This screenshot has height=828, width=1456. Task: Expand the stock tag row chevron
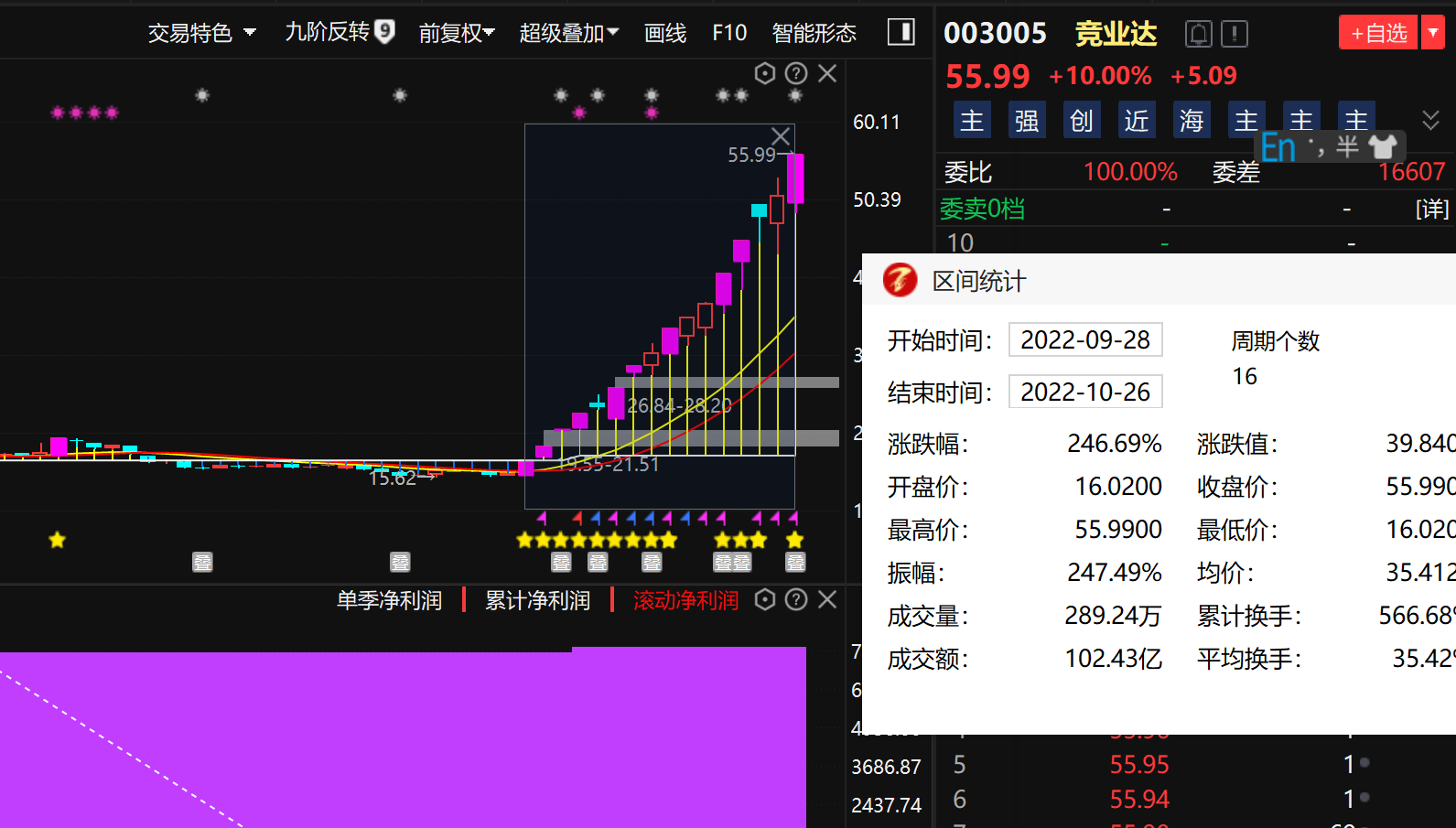1430,120
